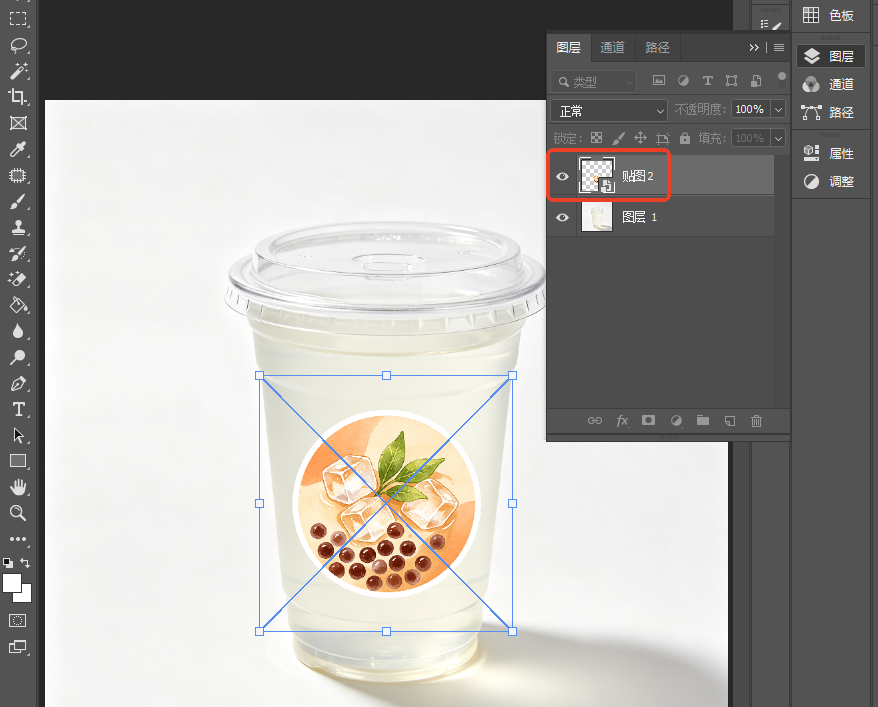
Task: Delete layer with trash icon
Action: click(756, 420)
